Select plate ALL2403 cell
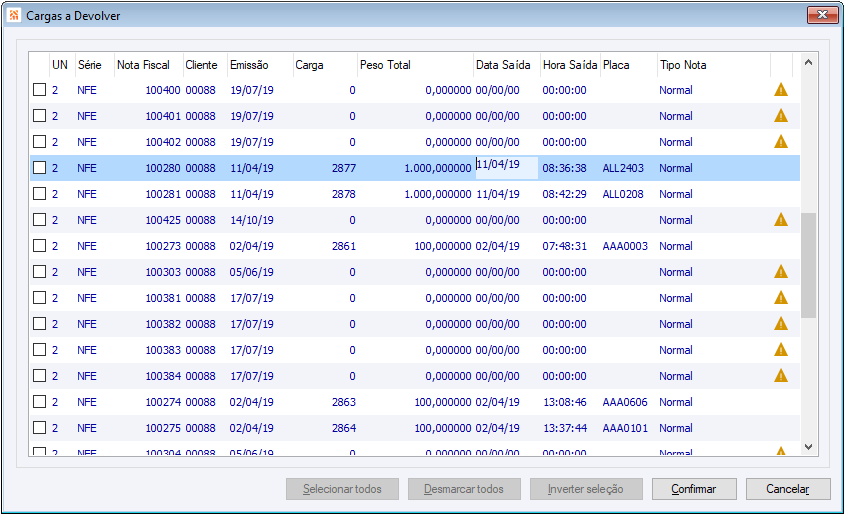The width and height of the screenshot is (845, 515). click(x=623, y=168)
